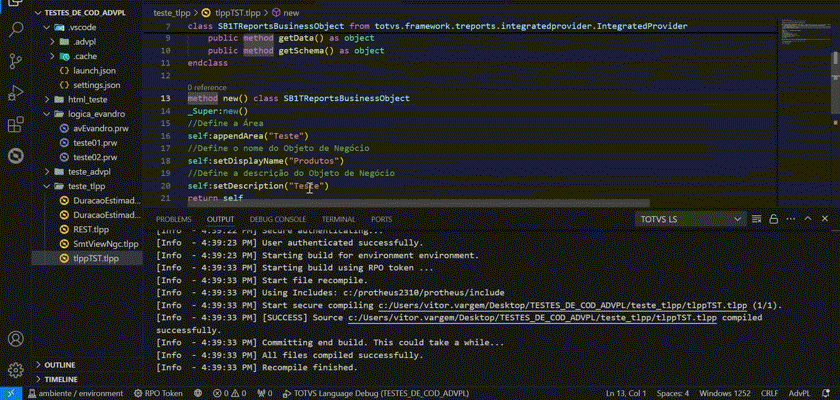Image resolution: width=840 pixels, height=400 pixels.
Task: Switch to the TERMINAL tab
Action: pyautogui.click(x=339, y=219)
